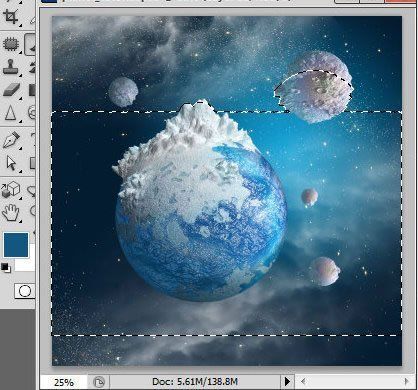Click the Doc: 5.61M/138.8M status text

pyautogui.click(x=195, y=381)
